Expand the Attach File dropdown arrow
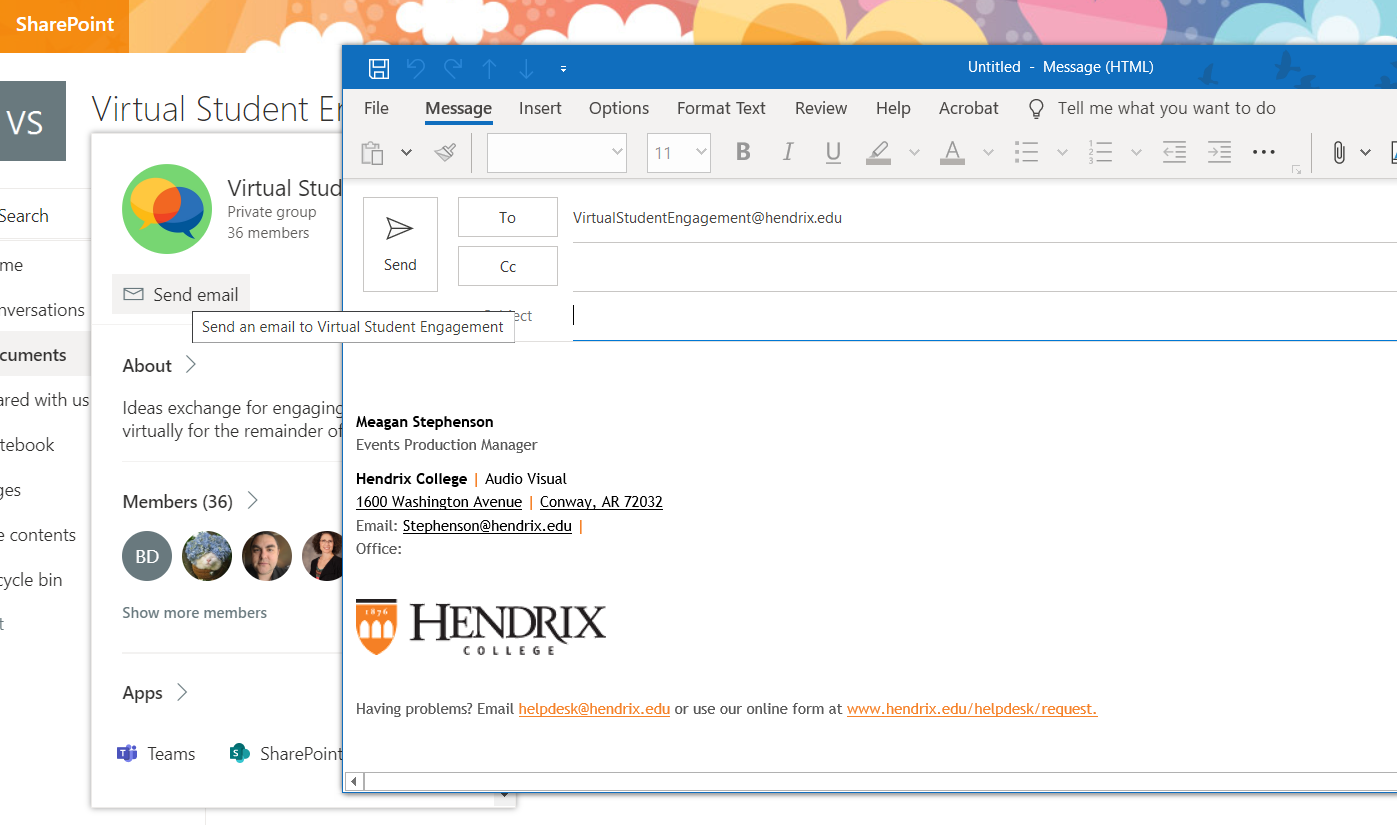 (x=1366, y=153)
